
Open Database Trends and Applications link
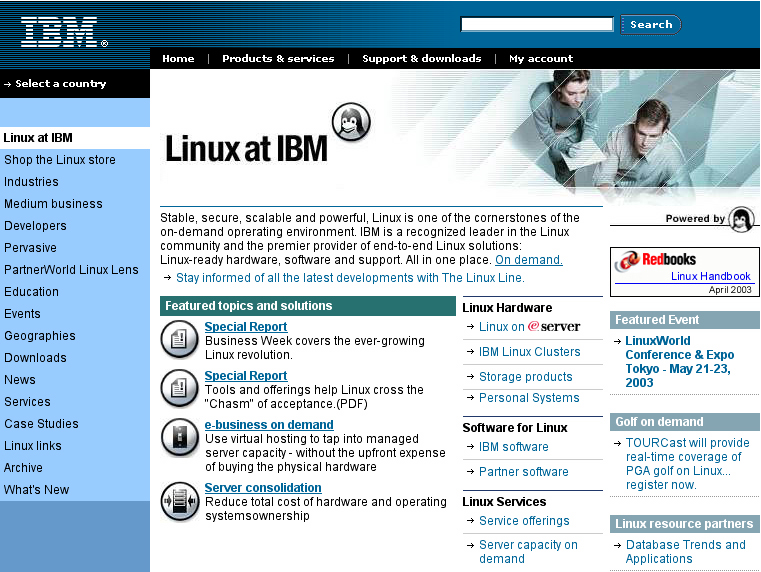(685, 552)
